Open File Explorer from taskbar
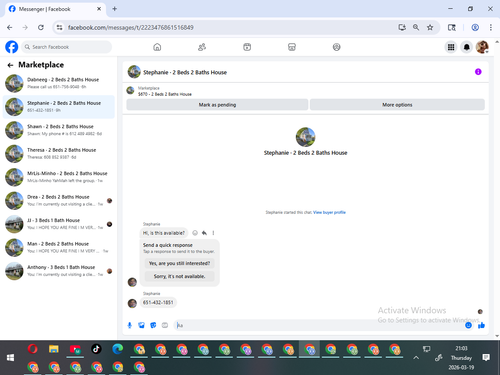 54,349
